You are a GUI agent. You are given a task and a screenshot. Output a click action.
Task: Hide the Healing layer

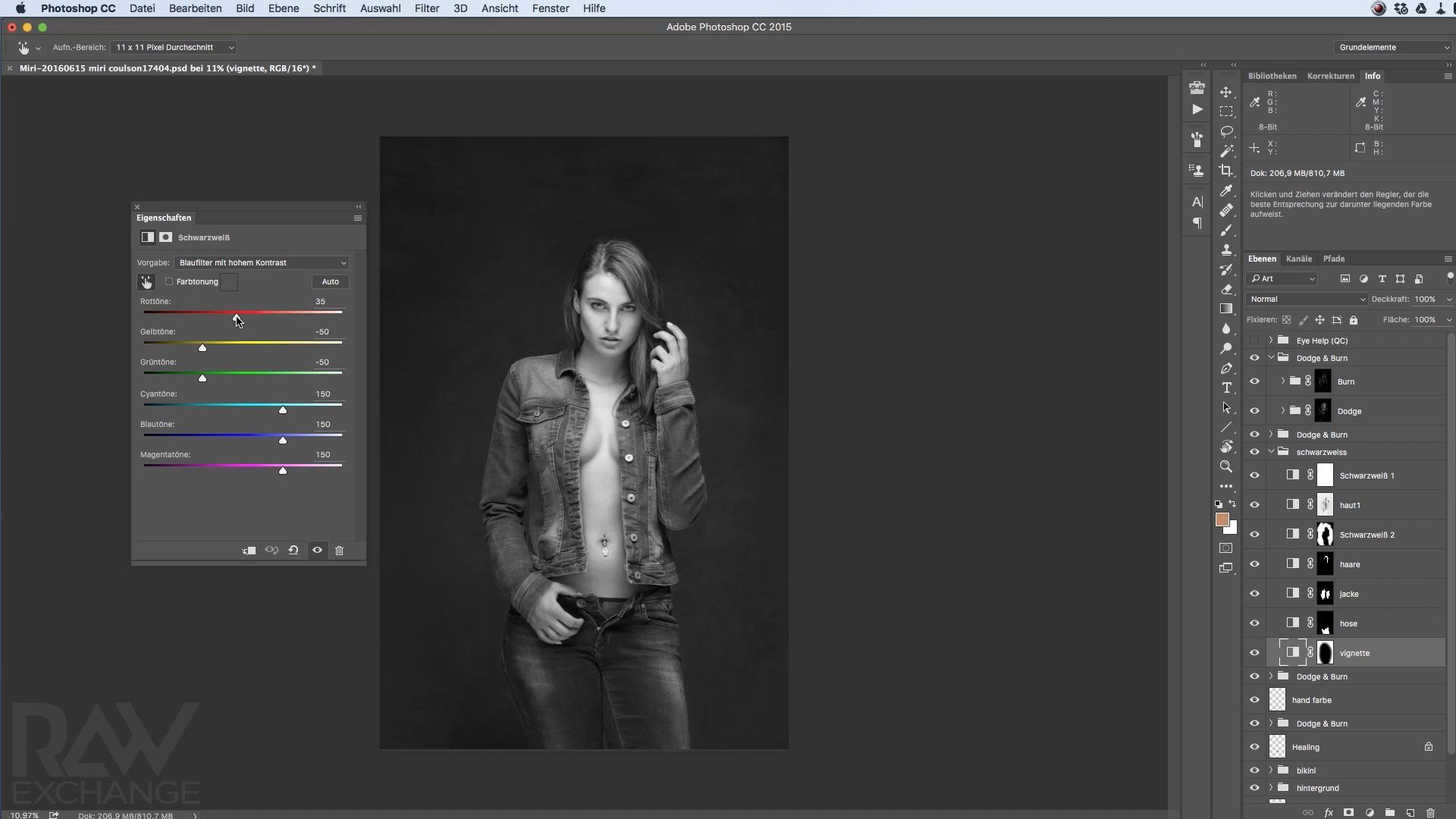pyautogui.click(x=1254, y=747)
